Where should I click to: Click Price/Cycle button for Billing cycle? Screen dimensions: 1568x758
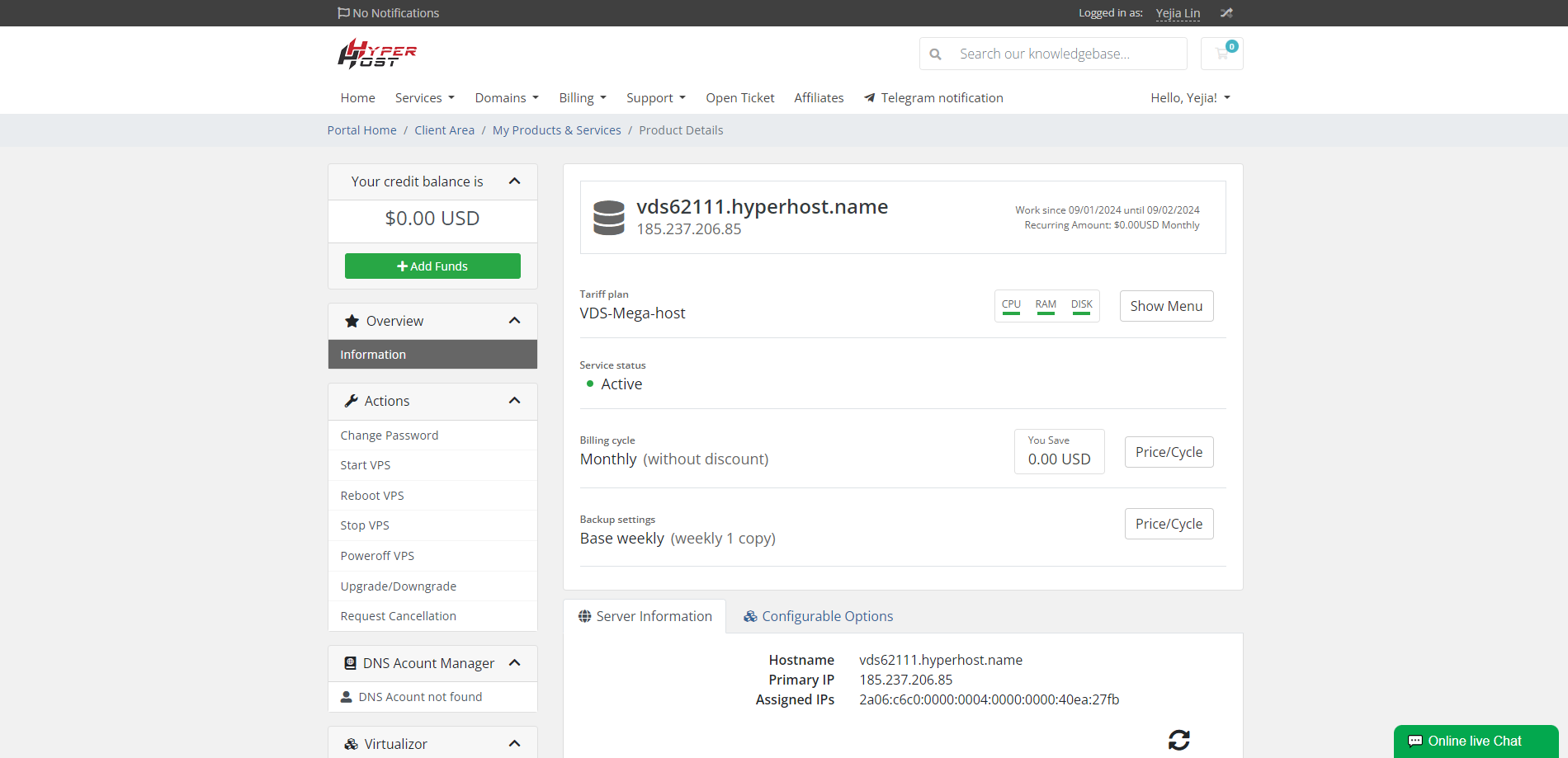tap(1169, 452)
